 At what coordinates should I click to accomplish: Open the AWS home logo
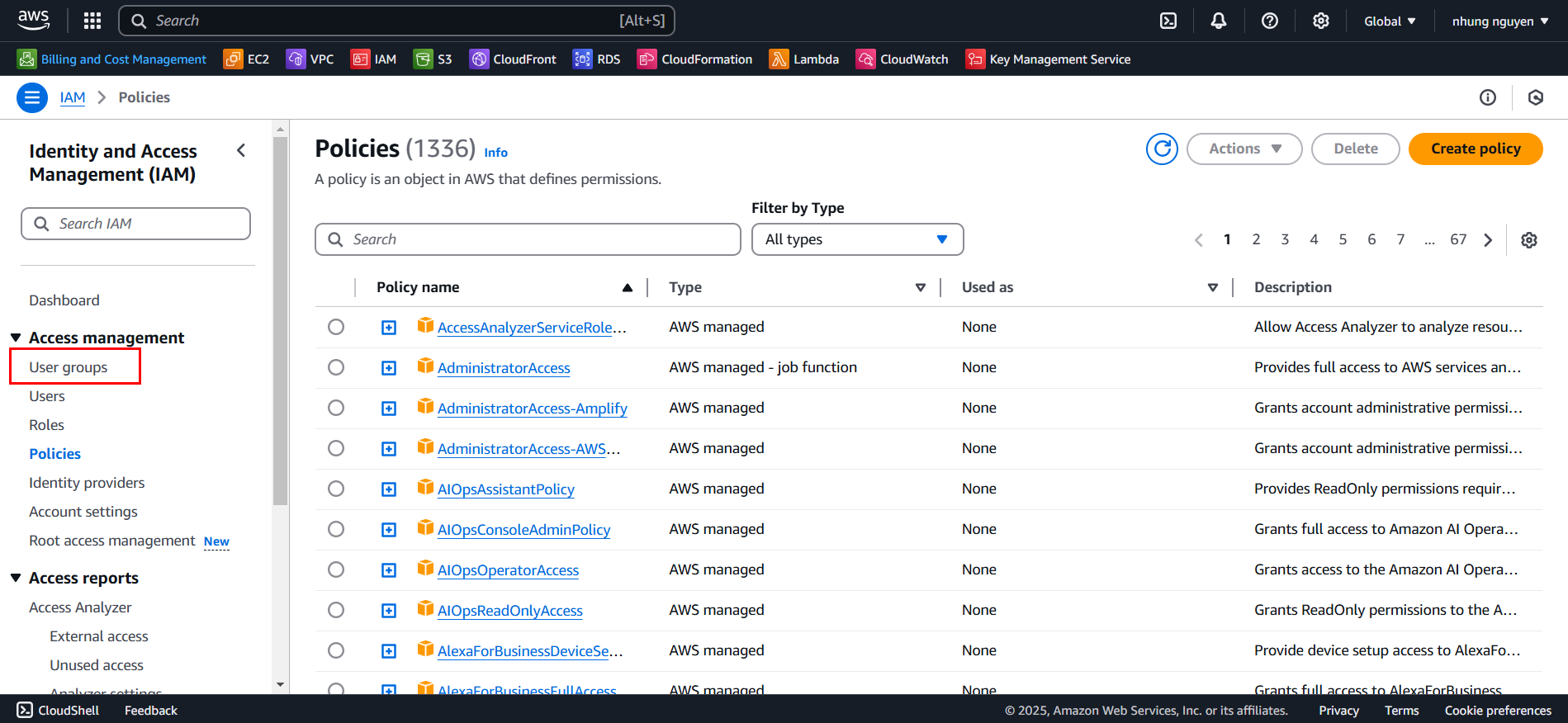34,20
